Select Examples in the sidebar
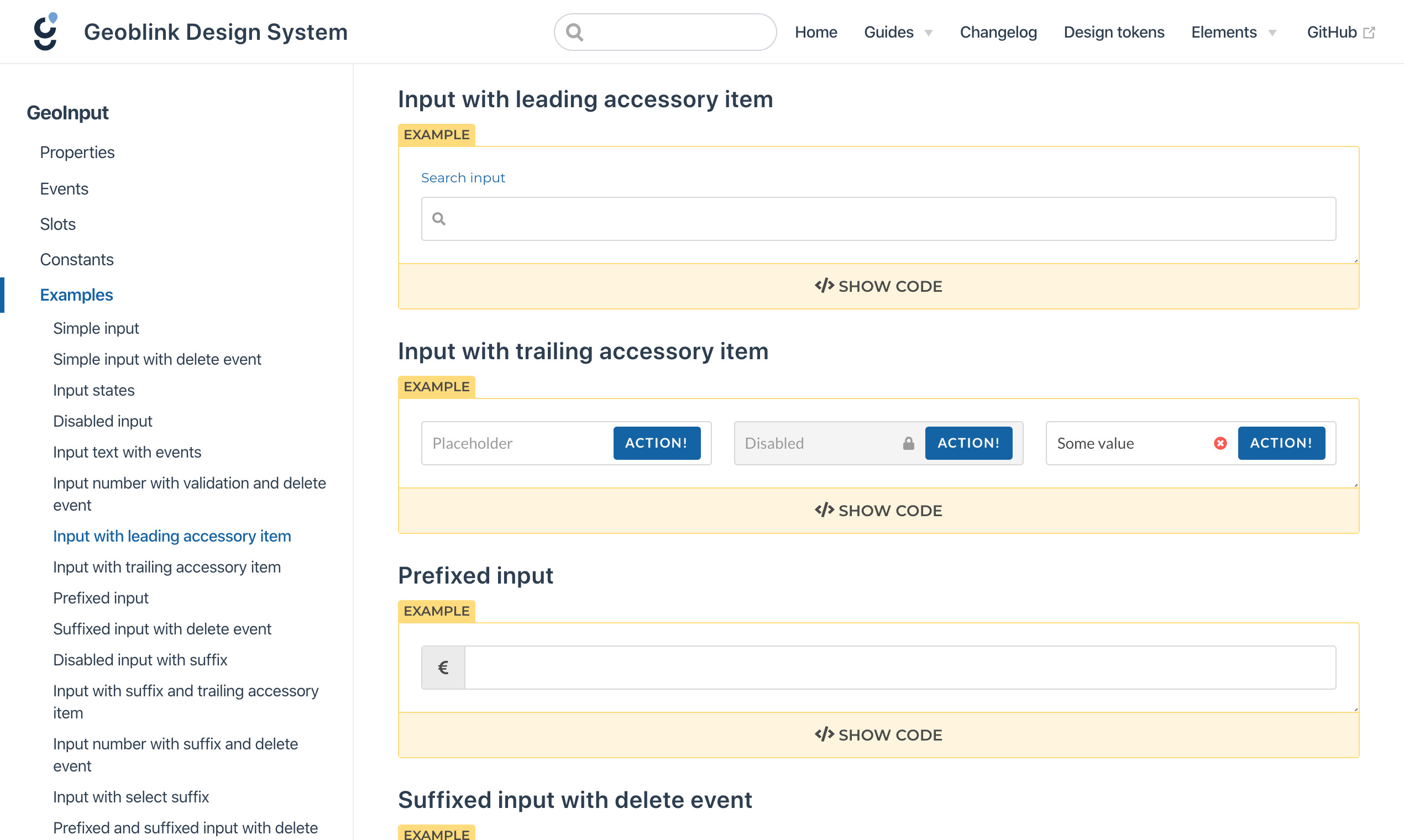Image resolution: width=1404 pixels, height=840 pixels. pyautogui.click(x=76, y=295)
